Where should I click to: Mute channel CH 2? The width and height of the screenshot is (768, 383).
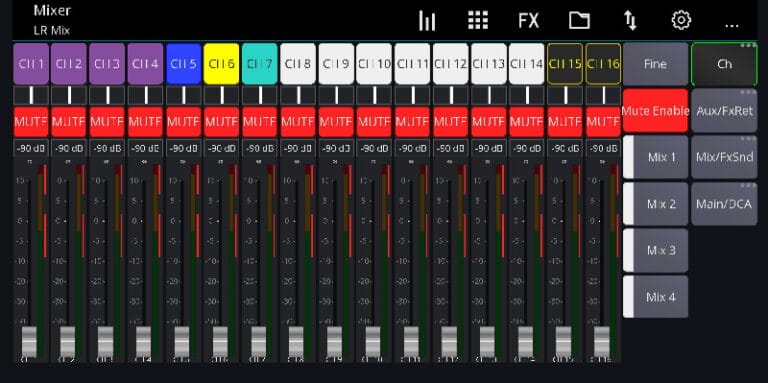[69, 121]
